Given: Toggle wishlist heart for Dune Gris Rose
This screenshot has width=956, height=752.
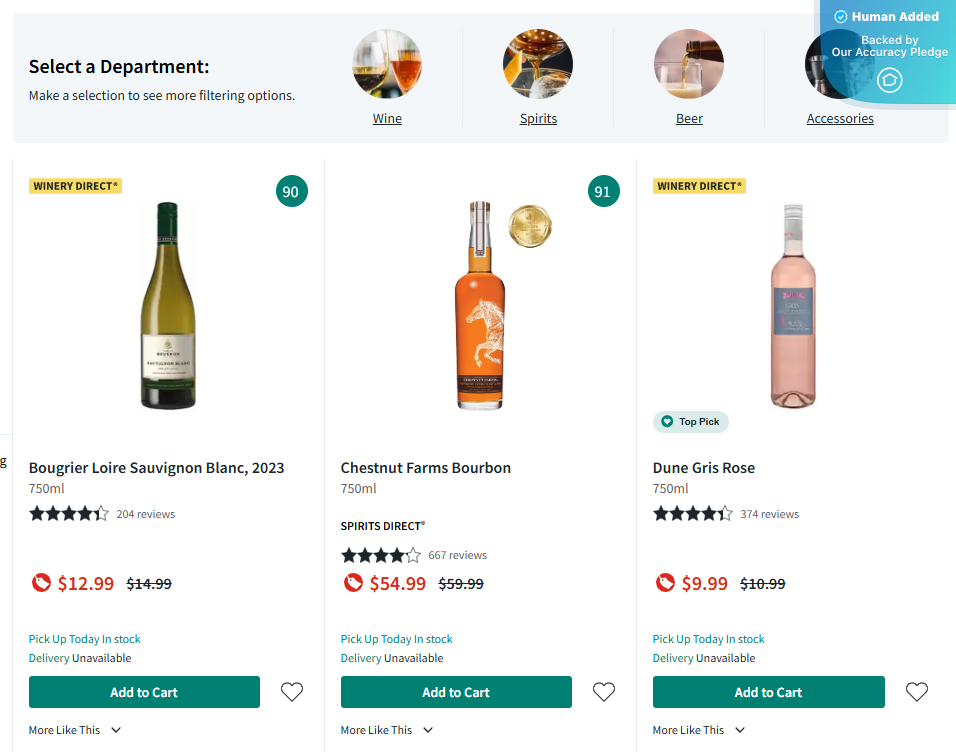Looking at the screenshot, I should point(916,691).
